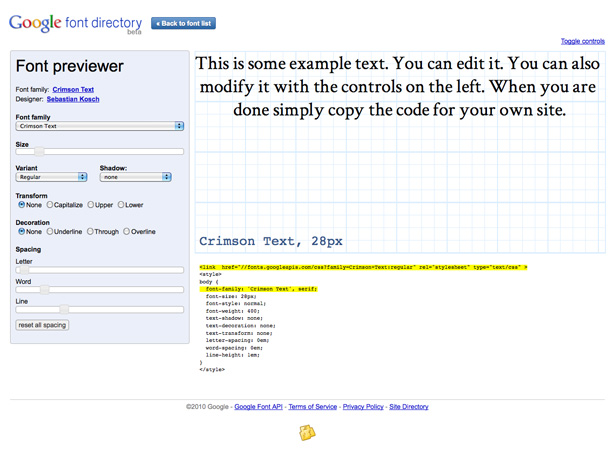Open designer Sebastian Kosch link
The image size is (615, 475).
point(73,99)
